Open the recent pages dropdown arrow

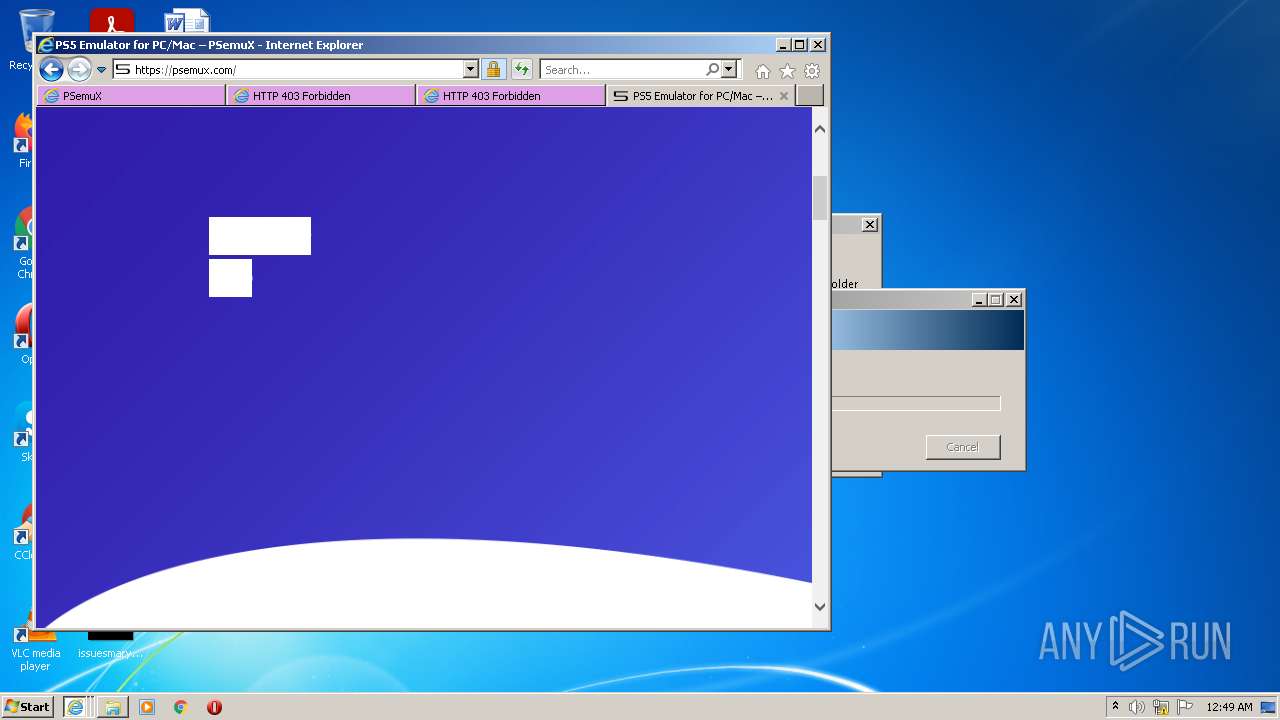click(x=101, y=70)
